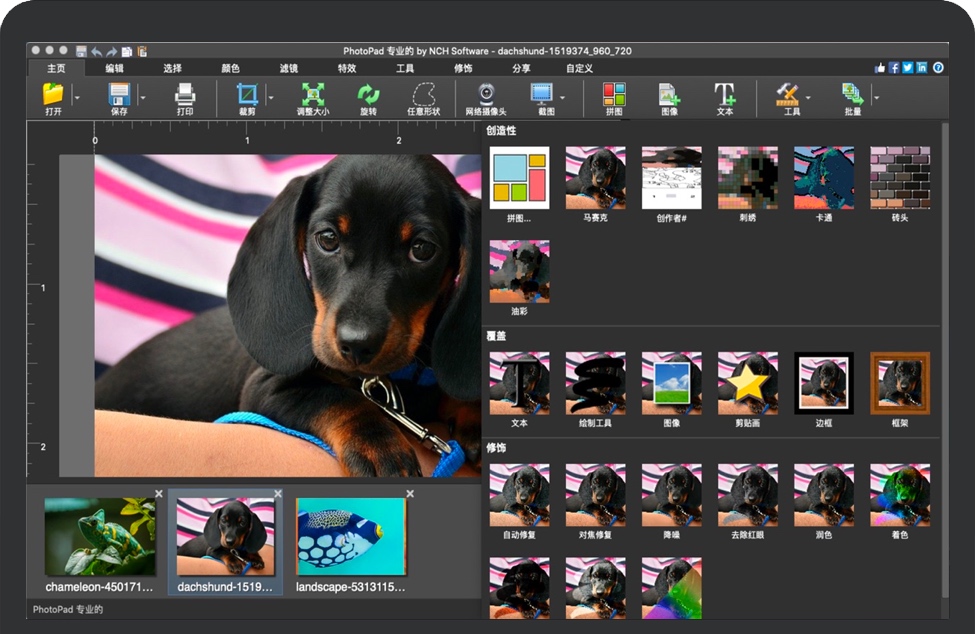This screenshot has width=975, height=634.
Task: Click the 文本 (Text) toolbar icon
Action: (x=724, y=95)
